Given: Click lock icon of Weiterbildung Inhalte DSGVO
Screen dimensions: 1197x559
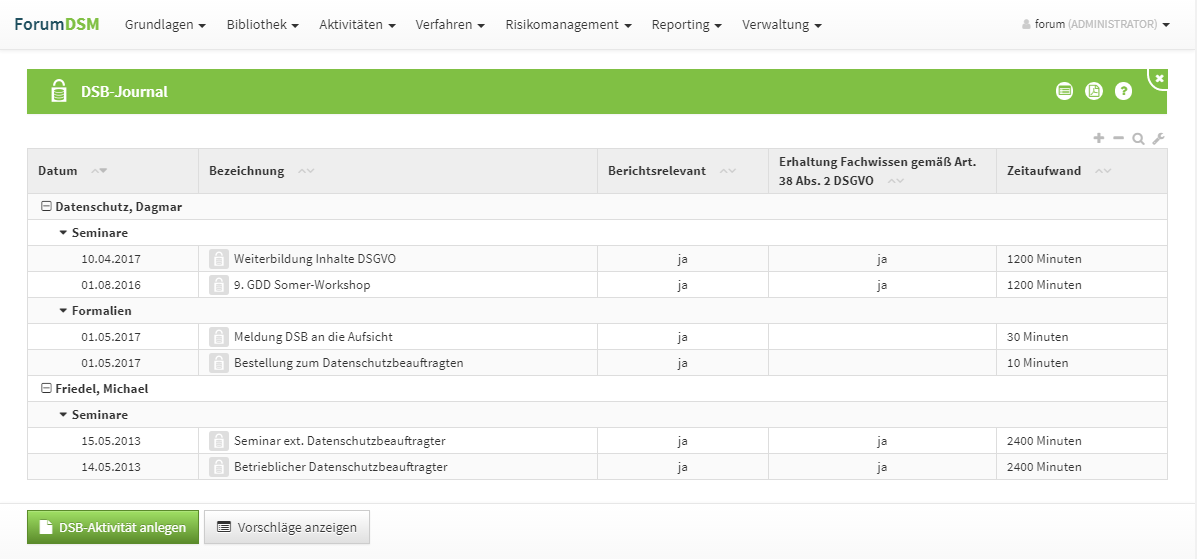Looking at the screenshot, I should coord(219,259).
